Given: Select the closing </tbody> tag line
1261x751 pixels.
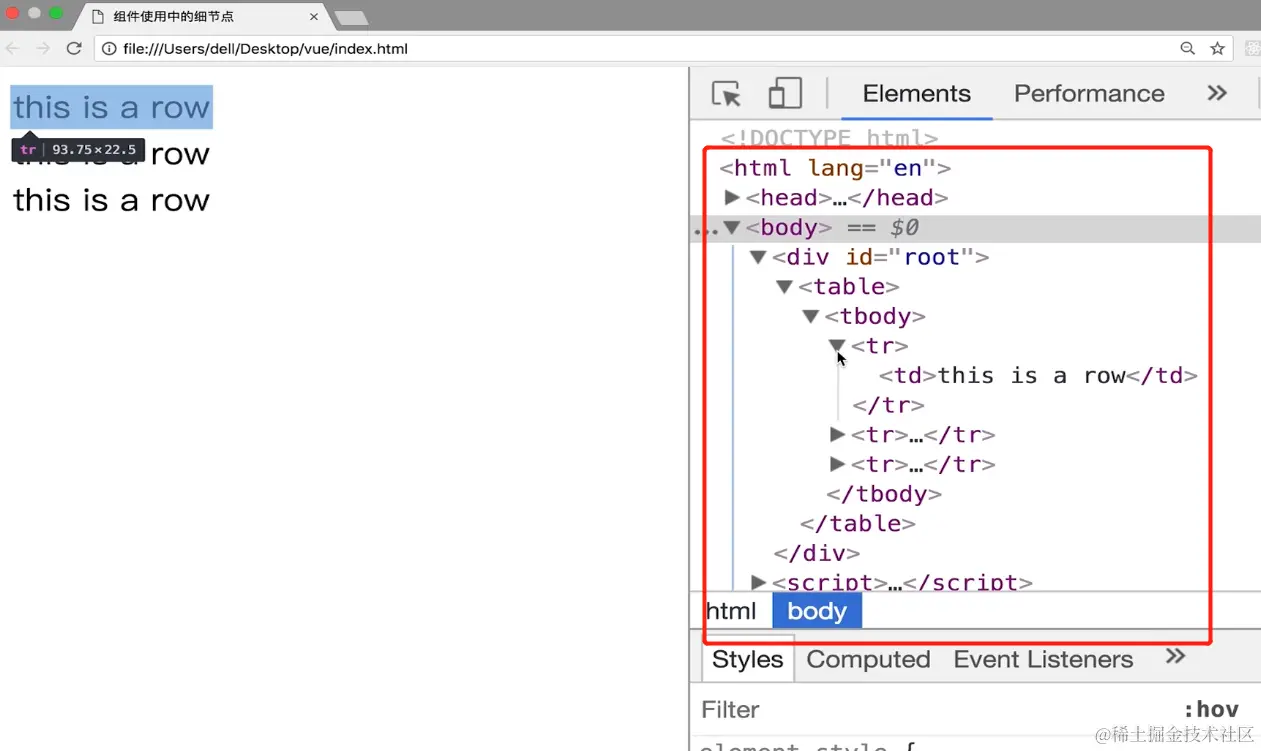Looking at the screenshot, I should [x=884, y=494].
